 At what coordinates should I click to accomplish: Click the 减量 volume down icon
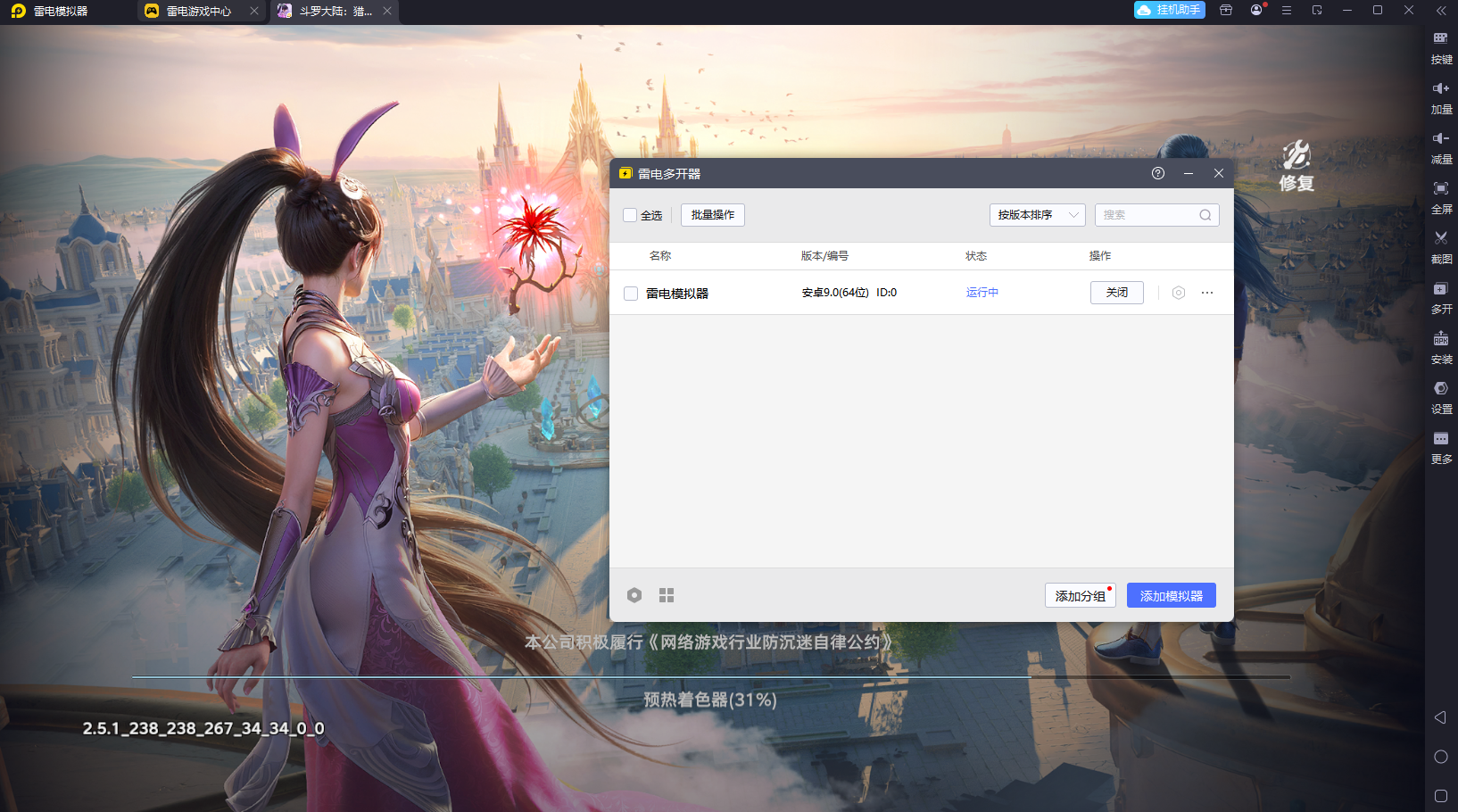pos(1441,147)
